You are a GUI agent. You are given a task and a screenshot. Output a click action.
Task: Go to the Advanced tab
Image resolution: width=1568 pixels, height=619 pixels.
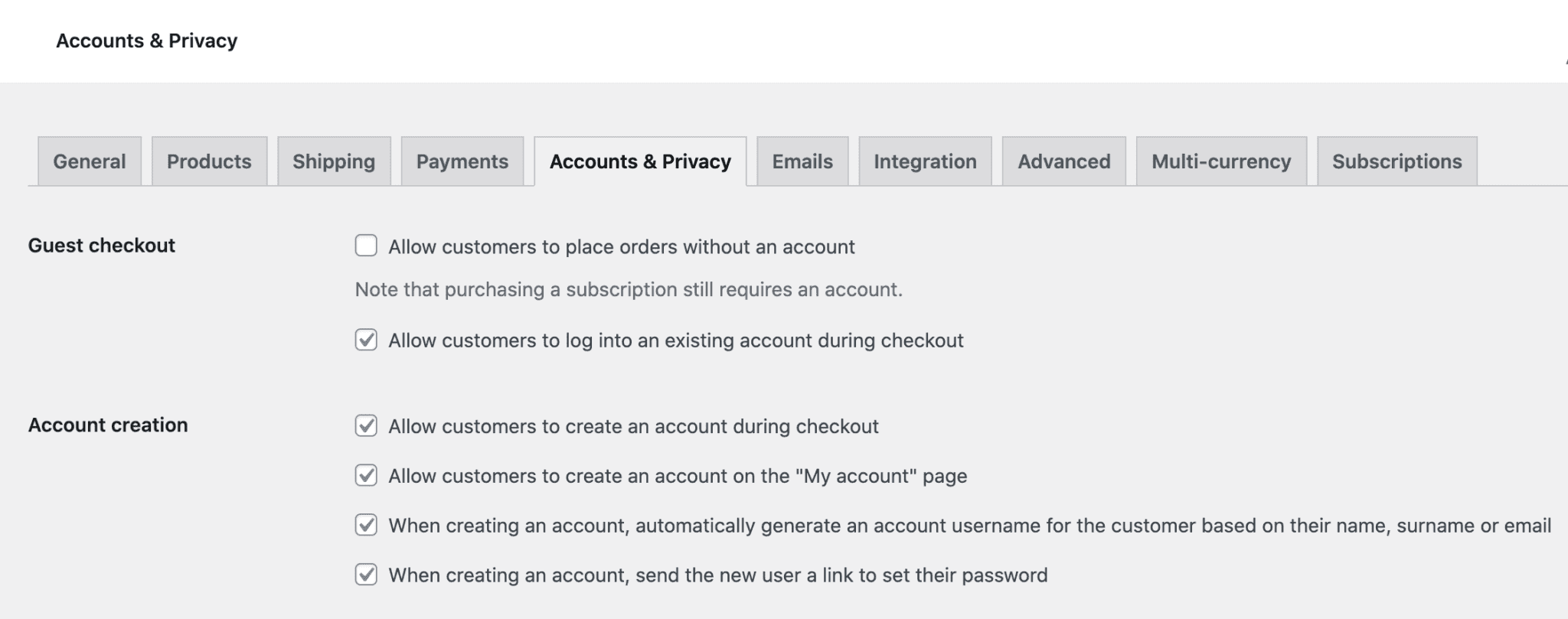pyautogui.click(x=1063, y=161)
